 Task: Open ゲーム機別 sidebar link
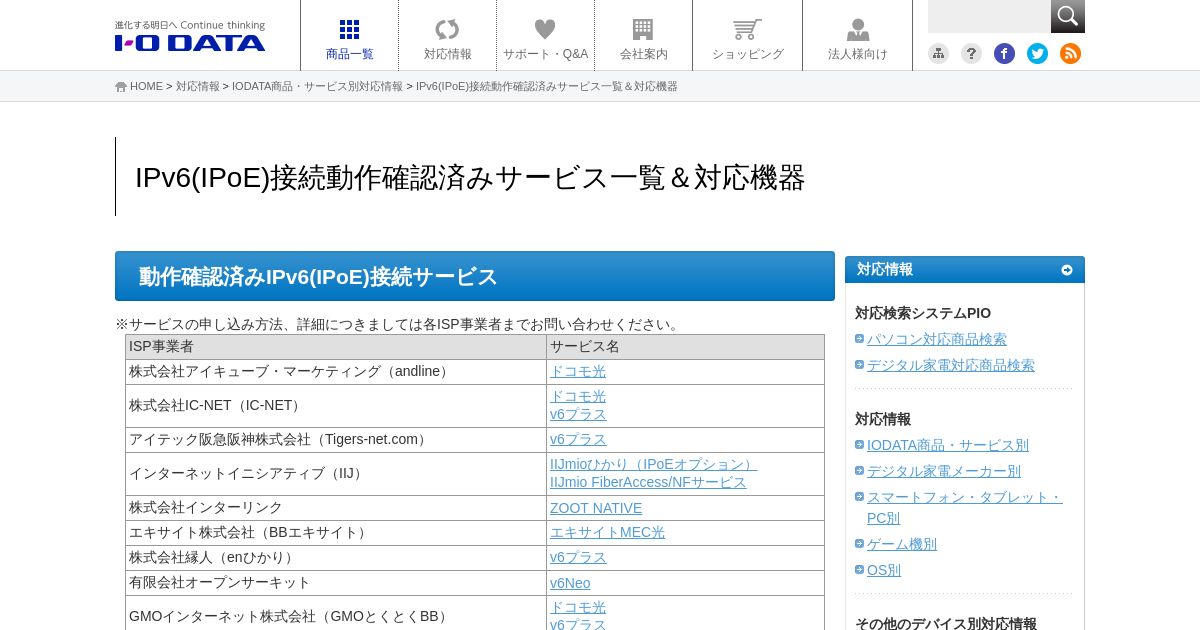pos(902,545)
